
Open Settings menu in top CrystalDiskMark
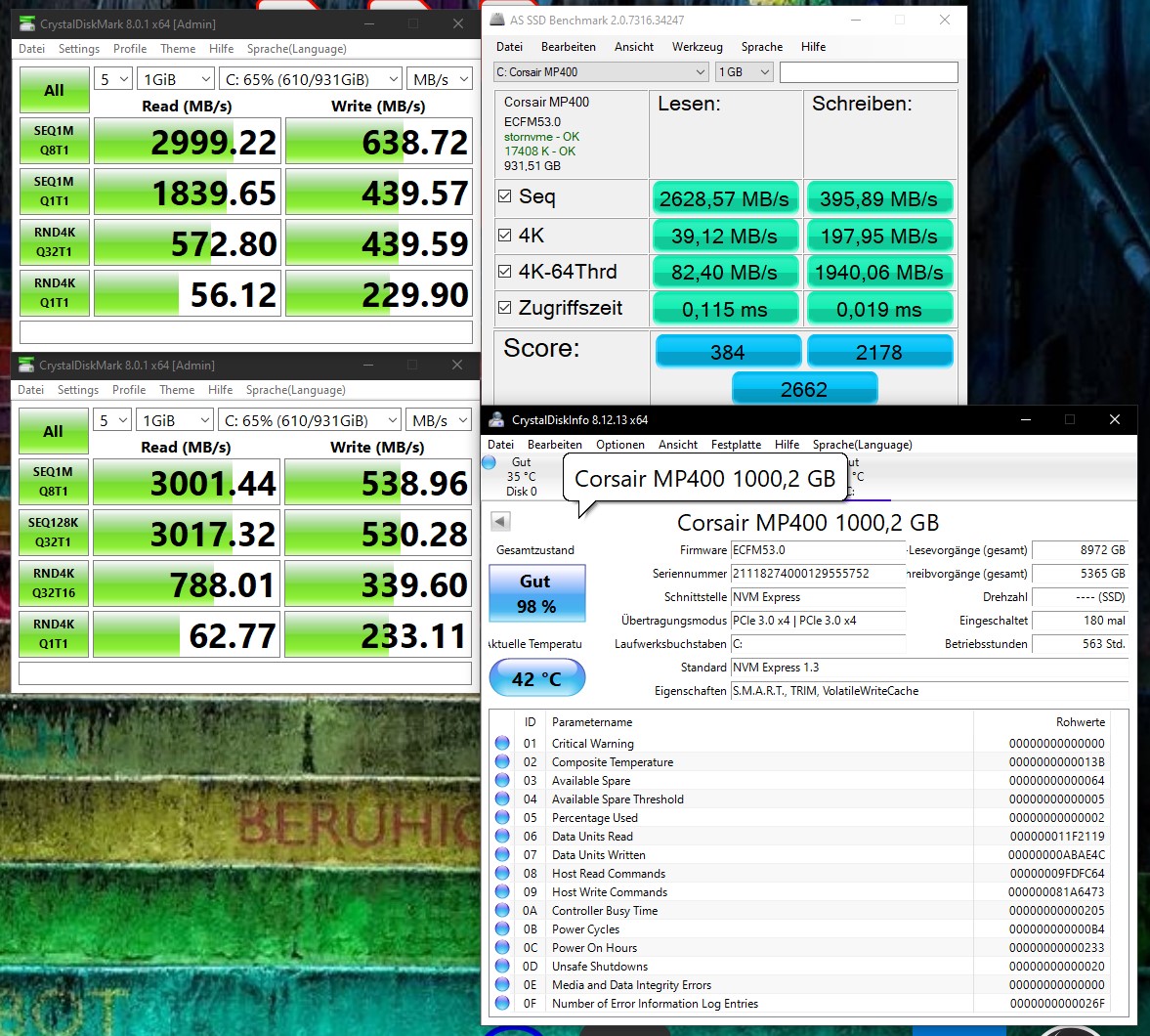[x=79, y=49]
